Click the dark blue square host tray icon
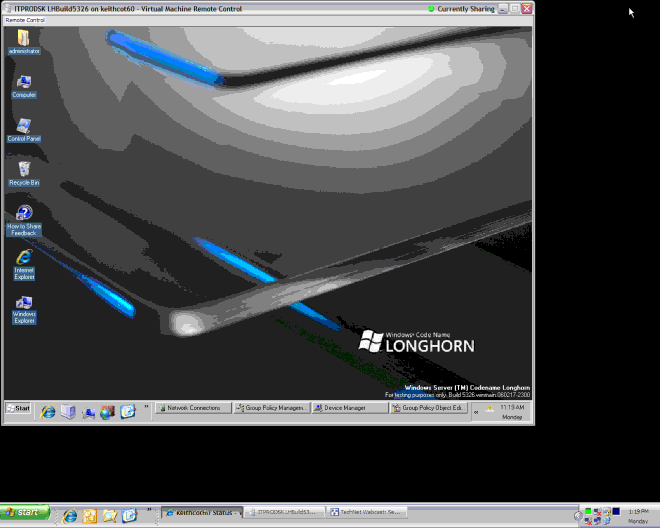Screen dimensions: 660x528 point(616,511)
